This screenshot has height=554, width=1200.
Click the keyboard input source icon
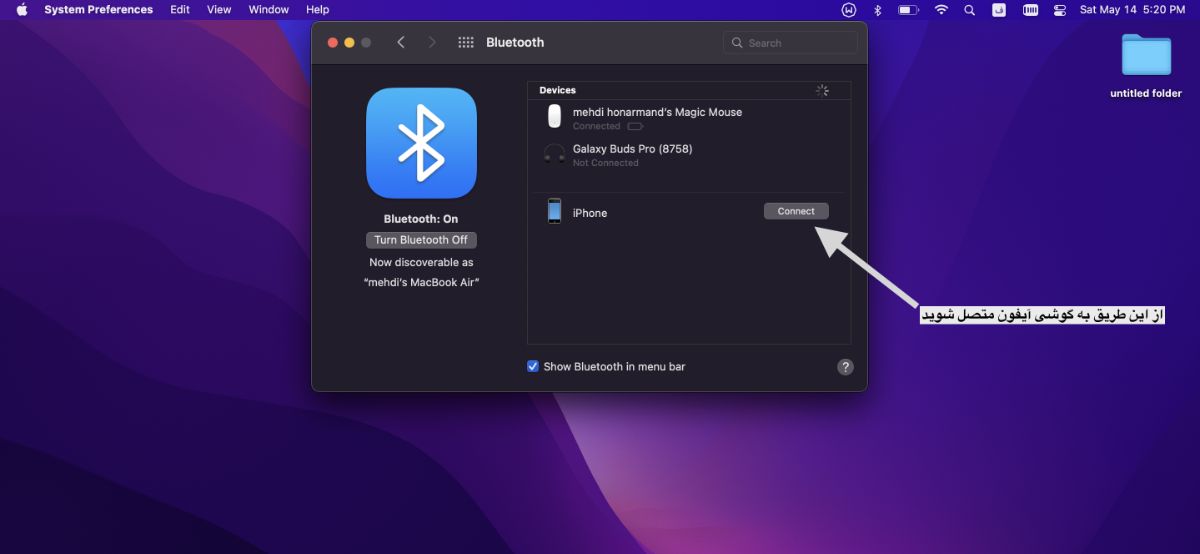click(999, 9)
